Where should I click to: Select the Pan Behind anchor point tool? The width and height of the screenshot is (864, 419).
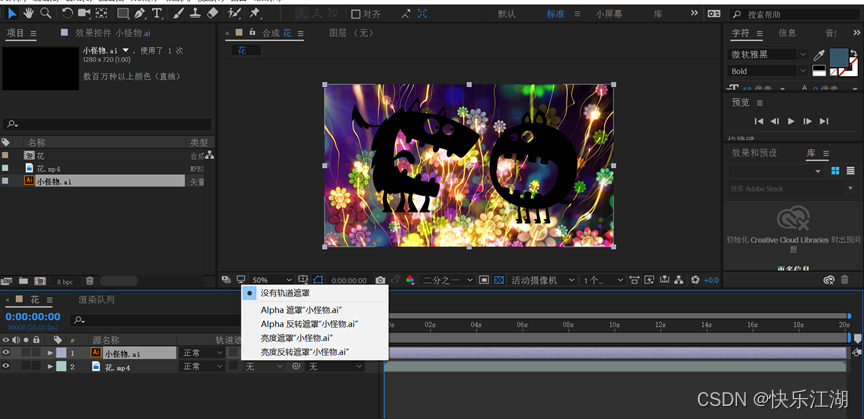(x=102, y=13)
